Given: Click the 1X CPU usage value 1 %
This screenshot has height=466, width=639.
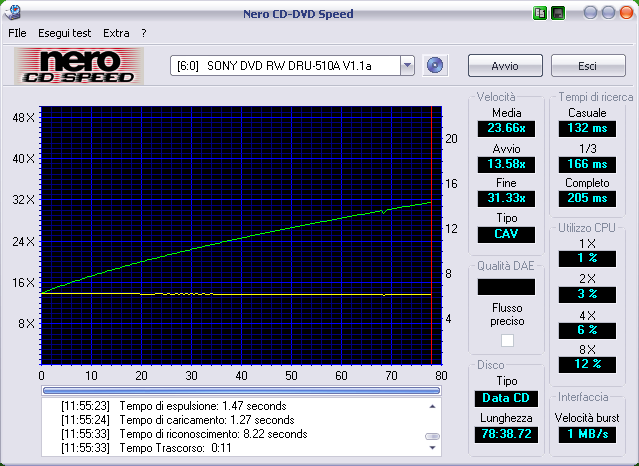Looking at the screenshot, I should pos(587,258).
